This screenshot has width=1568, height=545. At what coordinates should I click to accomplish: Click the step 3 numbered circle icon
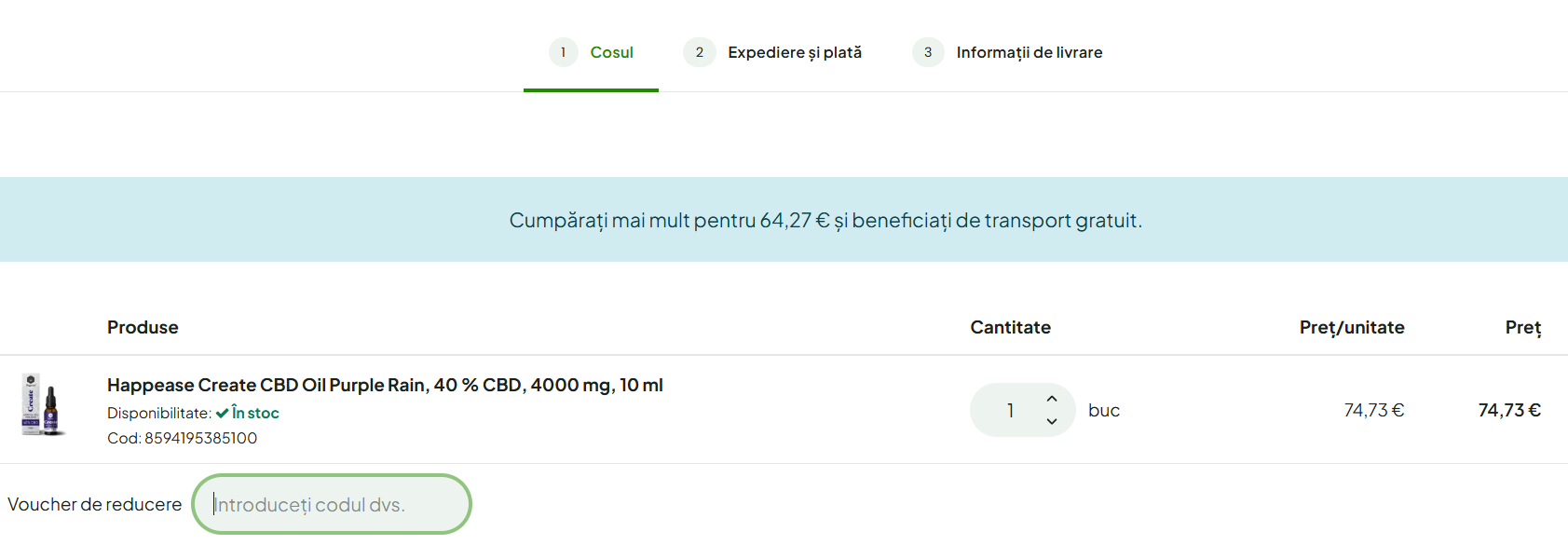928,53
